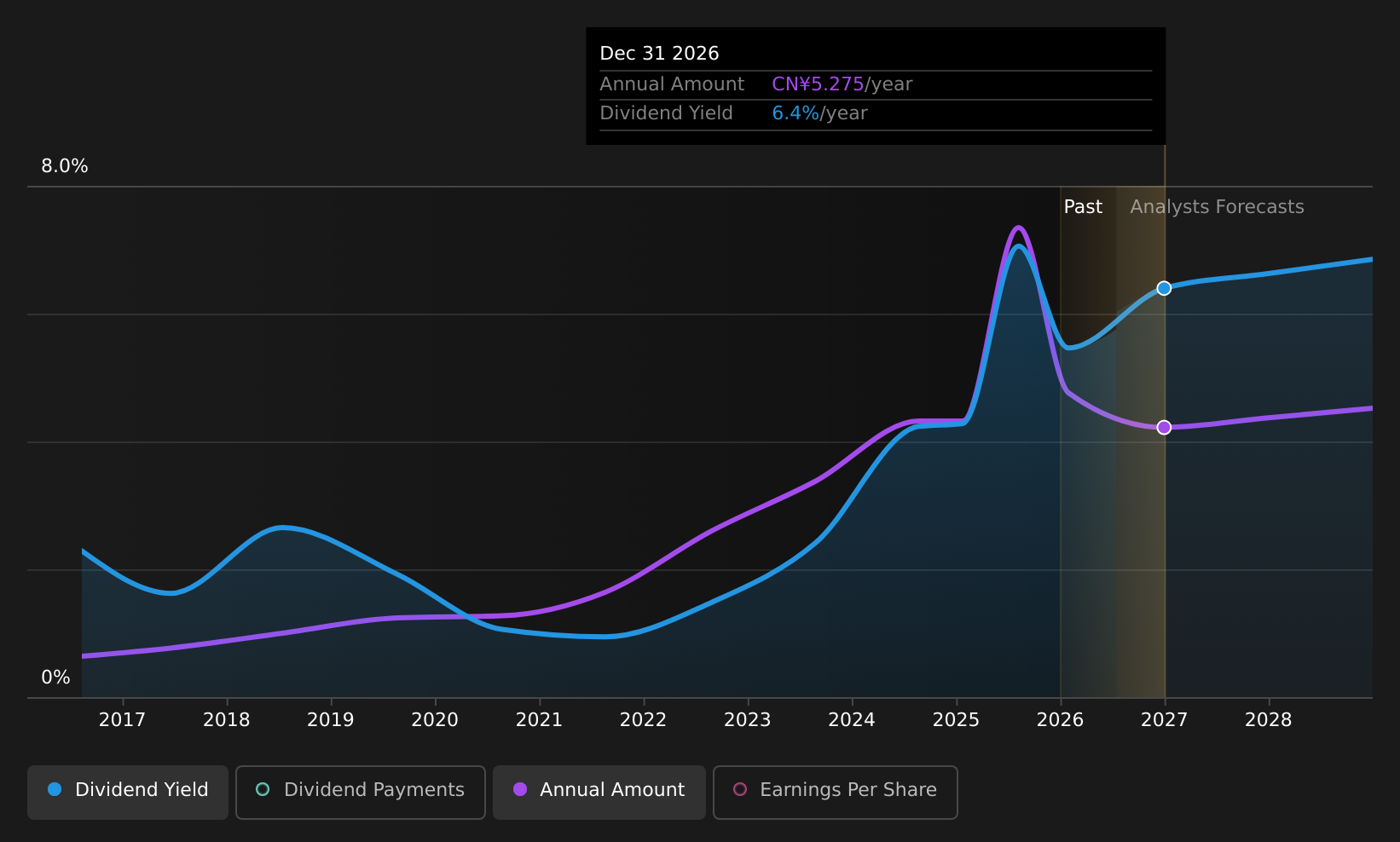The image size is (1400, 842).
Task: Click the blue Dividend Yield data point marker
Action: (1164, 288)
